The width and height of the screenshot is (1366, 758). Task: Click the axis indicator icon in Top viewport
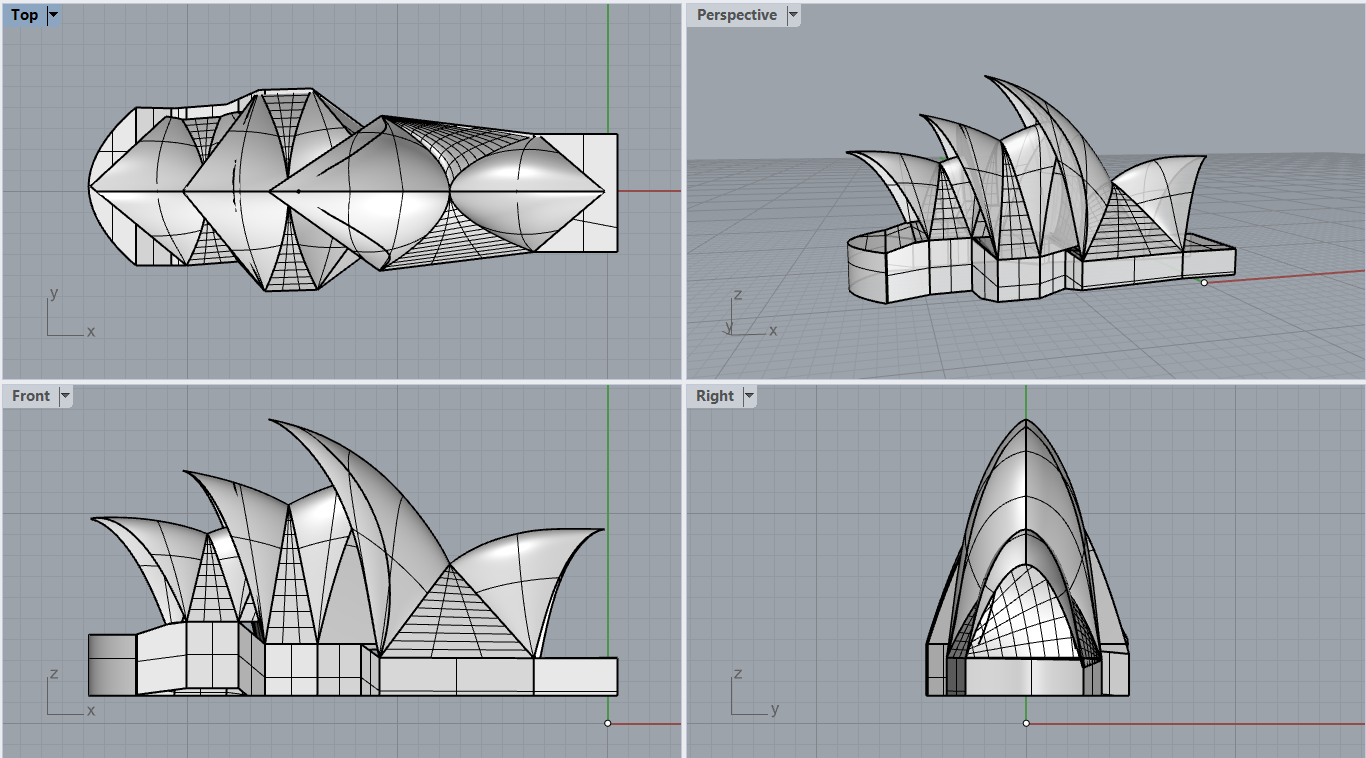point(70,313)
